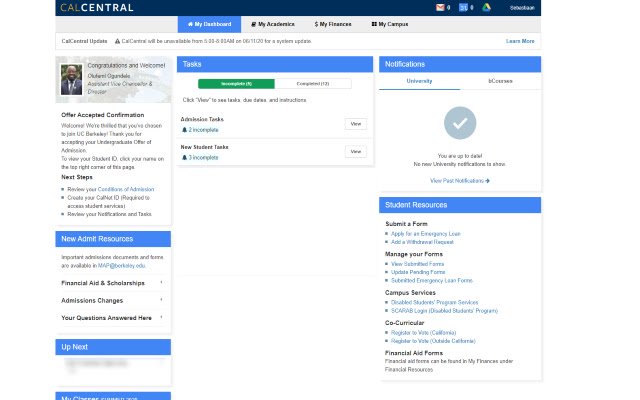Show the Completed tasks list

[313, 84]
